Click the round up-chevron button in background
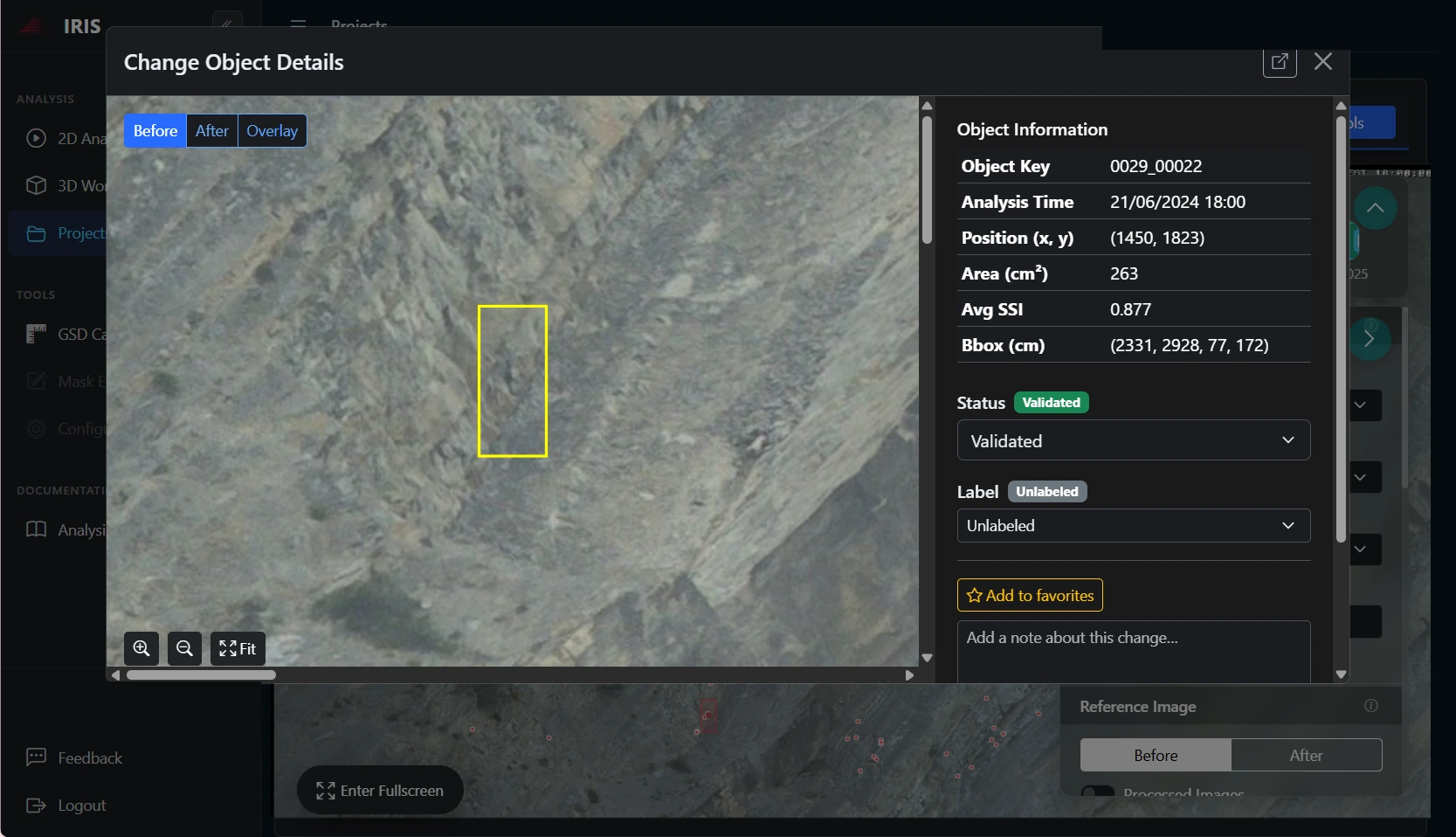Screen dimensions: 1456x837 (x=1375, y=208)
